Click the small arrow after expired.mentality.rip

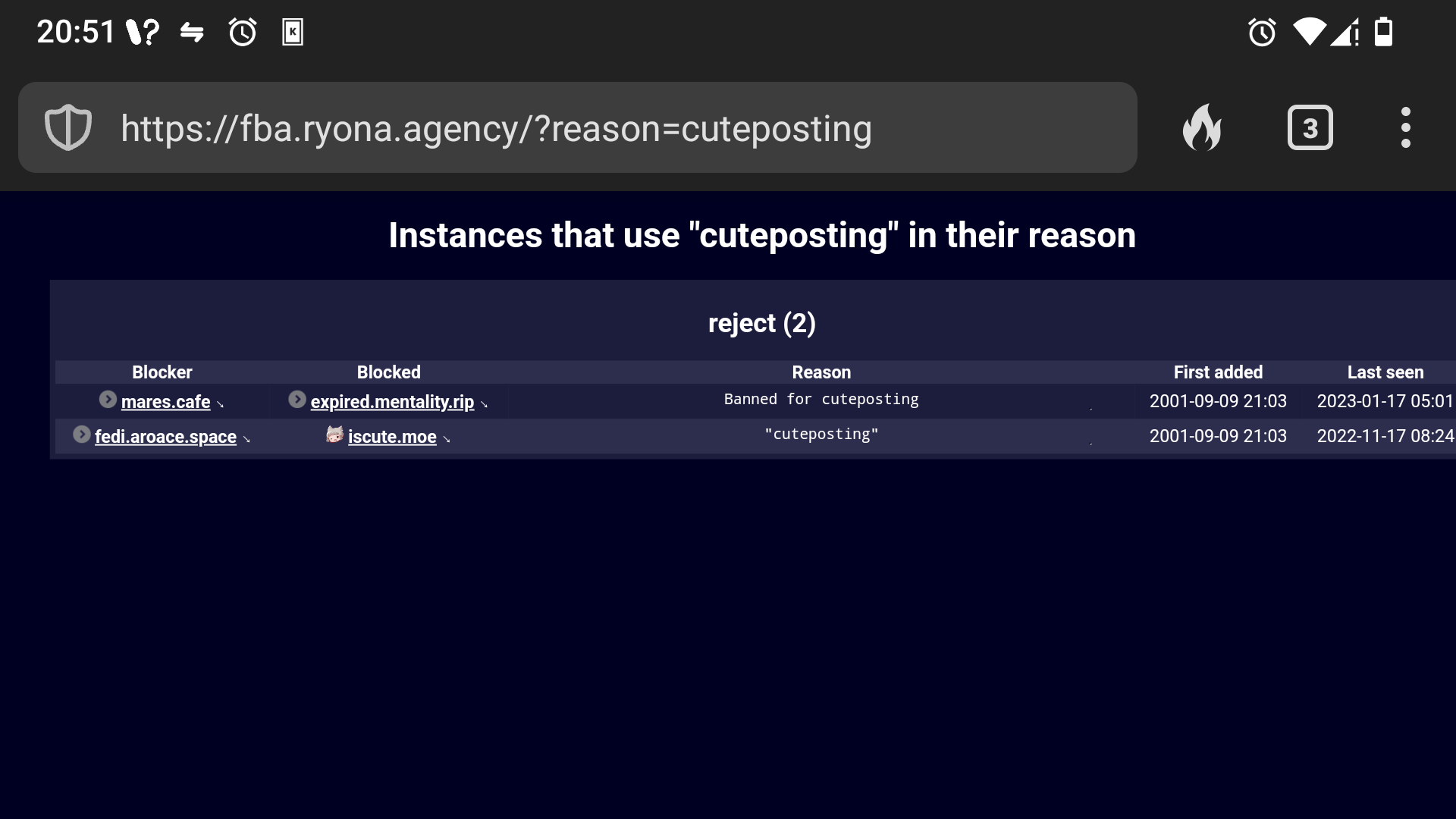pyautogui.click(x=484, y=404)
